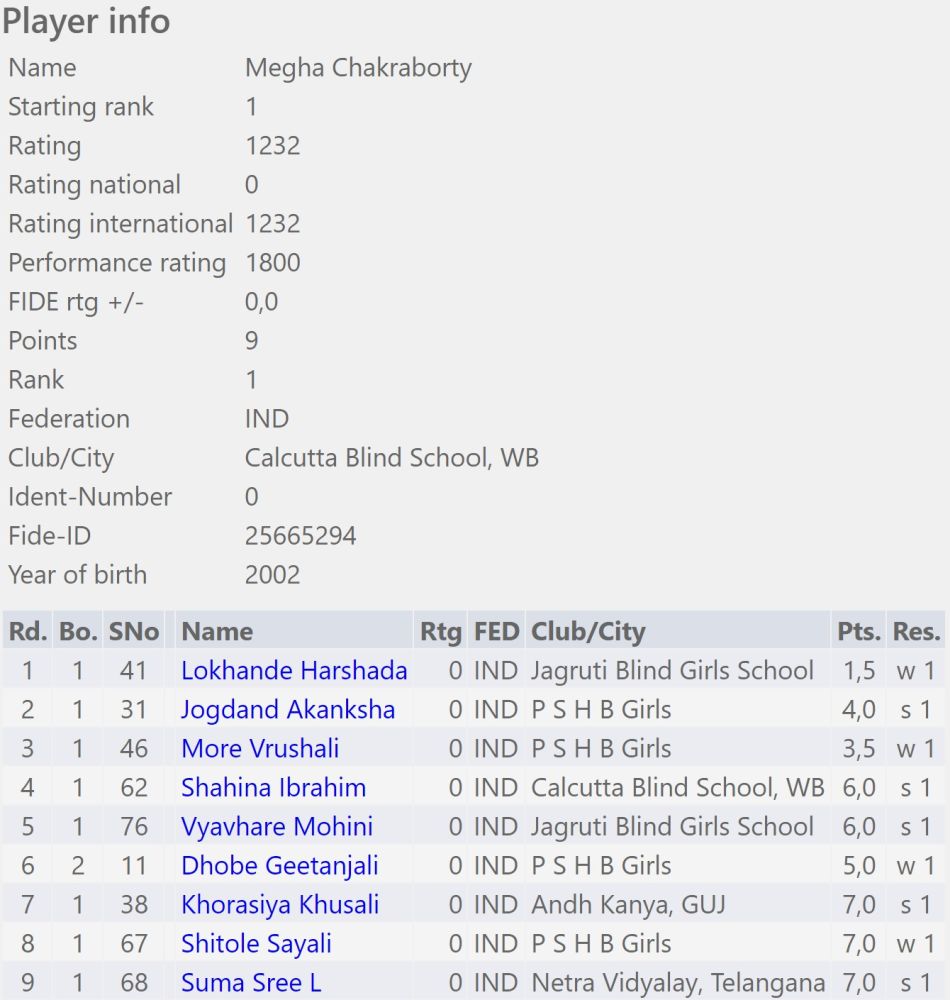This screenshot has width=950, height=1000.
Task: Click the Megha Chakraborty name text
Action: click(358, 68)
